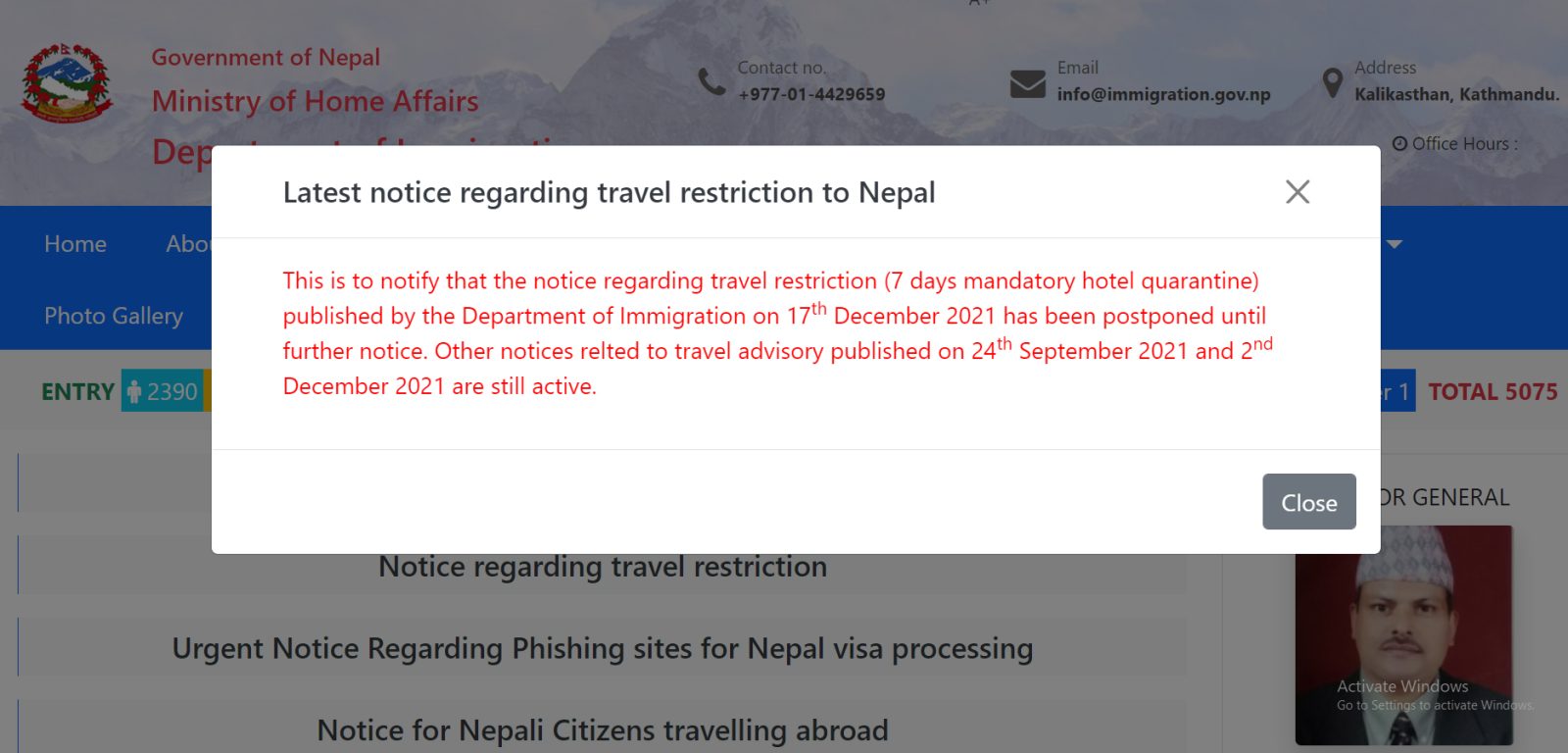1568x753 pixels.
Task: Click the +977-01-4429659 contact number
Action: pos(811,95)
